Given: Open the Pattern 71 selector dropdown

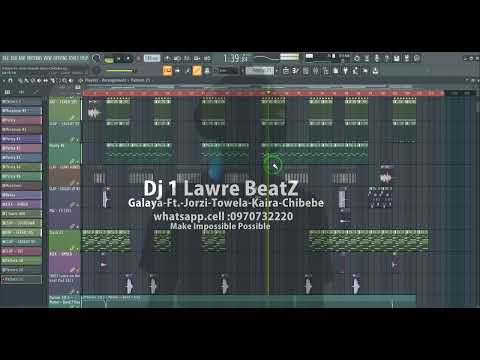Looking at the screenshot, I should tap(259, 70).
